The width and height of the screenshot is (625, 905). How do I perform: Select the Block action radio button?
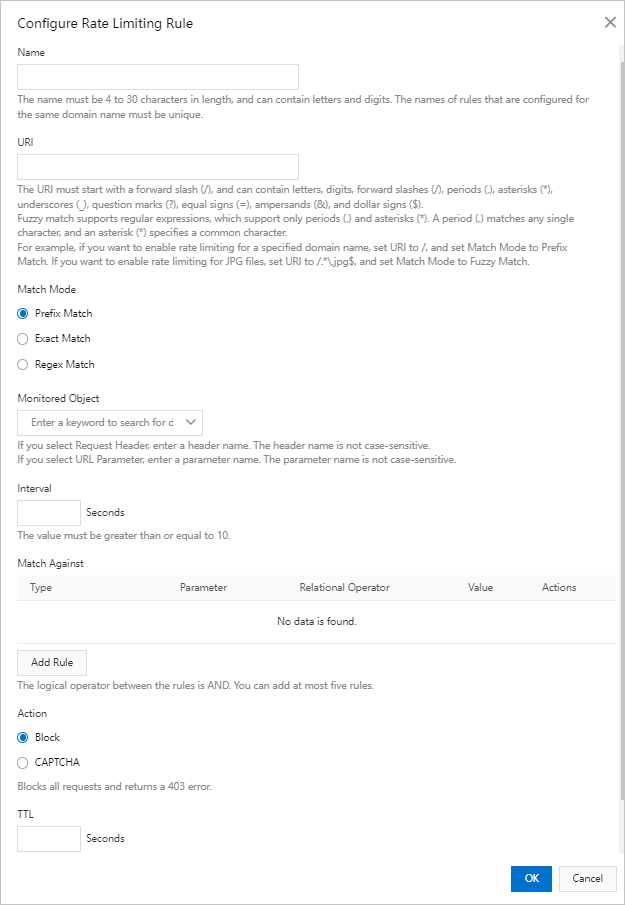[x=23, y=737]
